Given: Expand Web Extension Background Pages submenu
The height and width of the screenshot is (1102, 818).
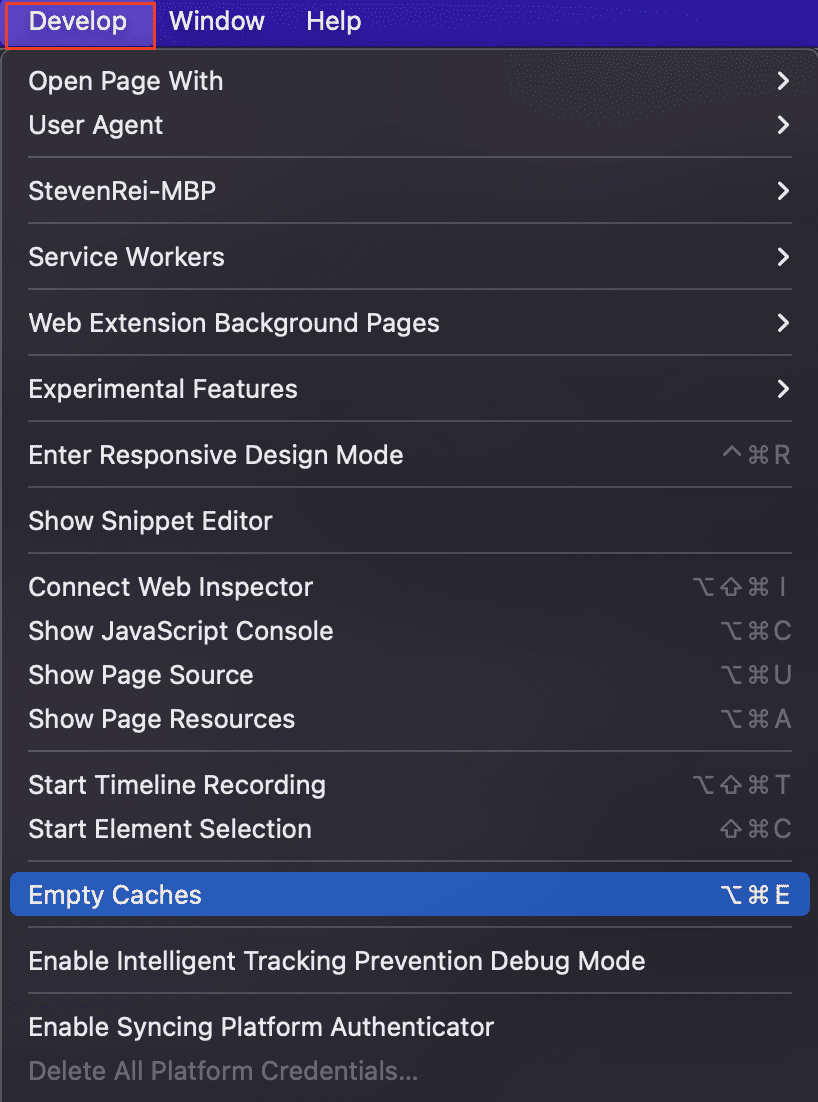Looking at the screenshot, I should tap(234, 323).
